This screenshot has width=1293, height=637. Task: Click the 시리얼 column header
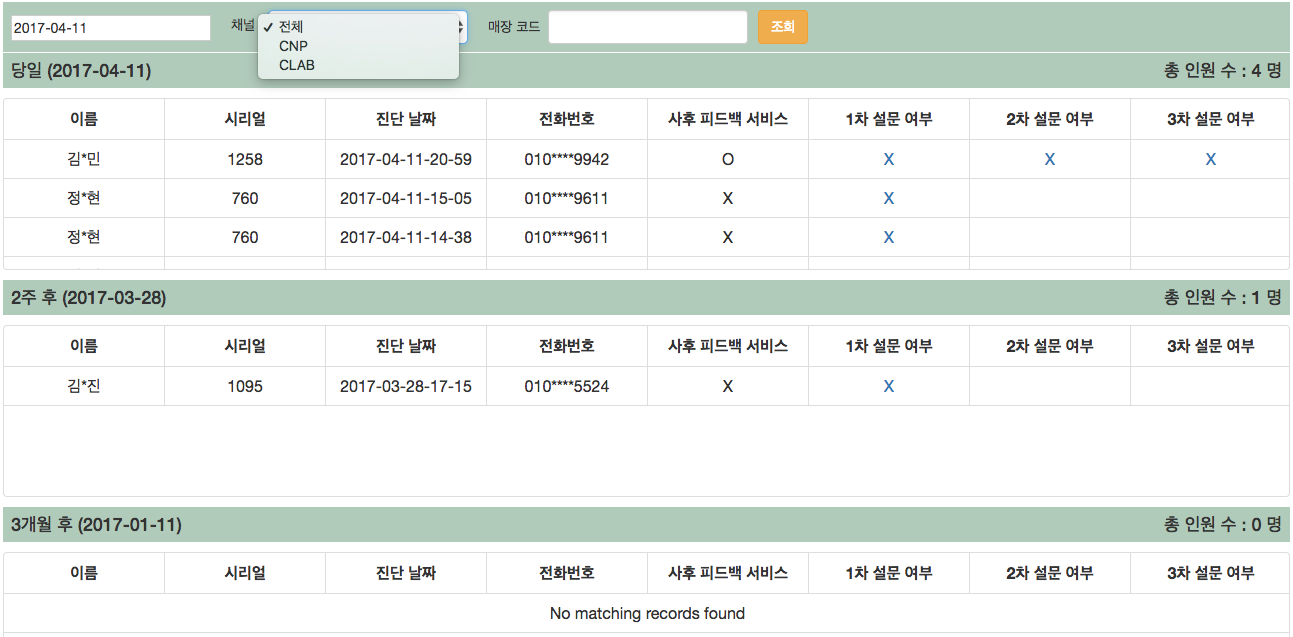244,119
